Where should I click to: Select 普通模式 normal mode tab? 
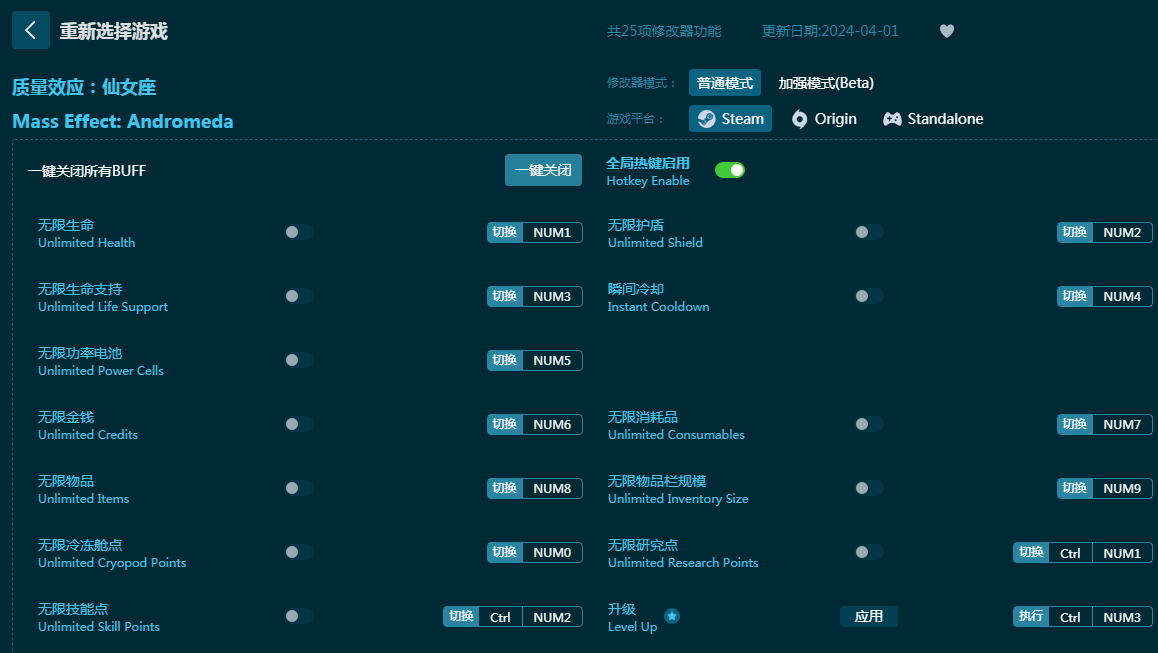[724, 83]
